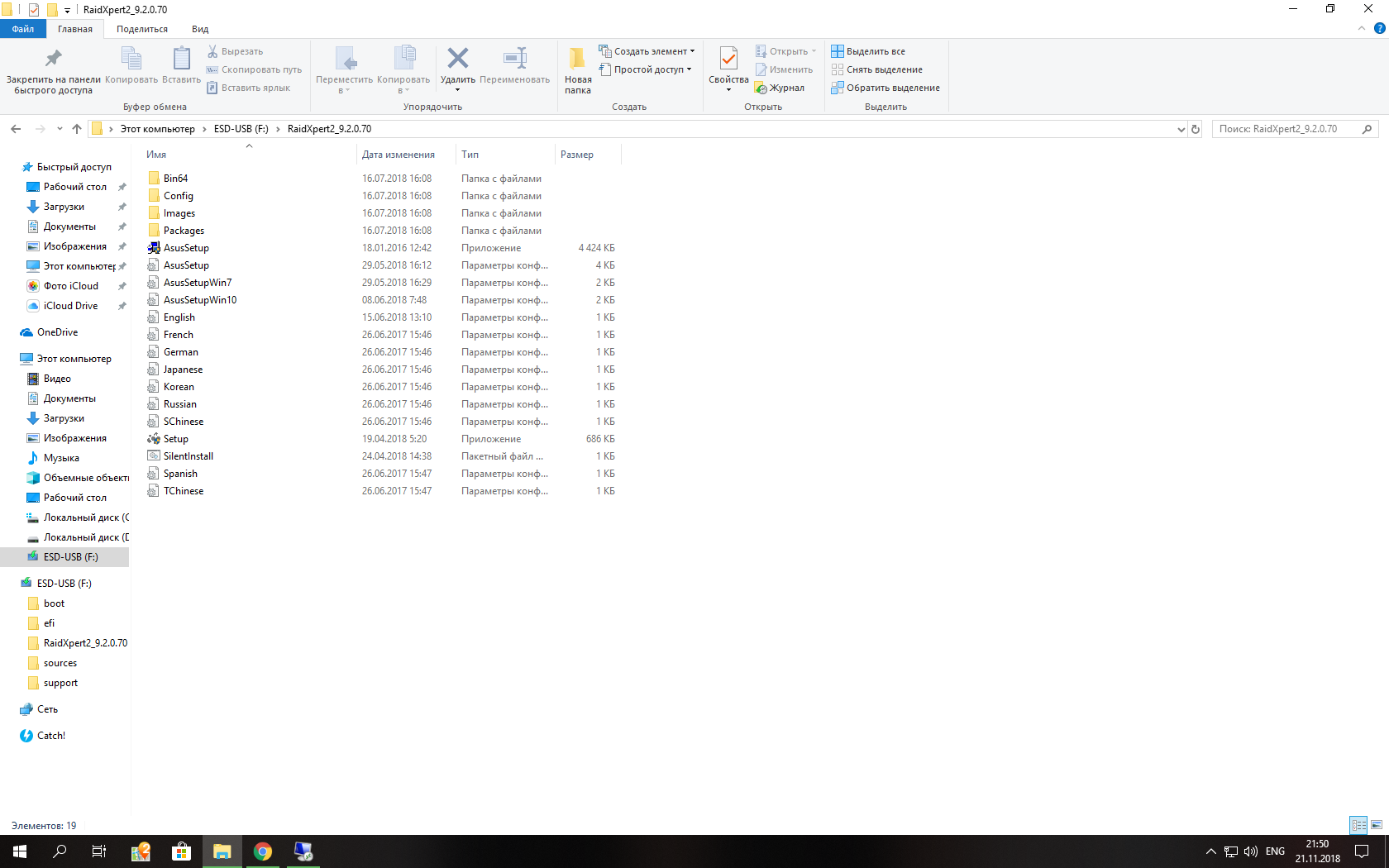The height and width of the screenshot is (868, 1389).
Task: Select OneDrive in the navigation pane
Action: pyautogui.click(x=57, y=332)
